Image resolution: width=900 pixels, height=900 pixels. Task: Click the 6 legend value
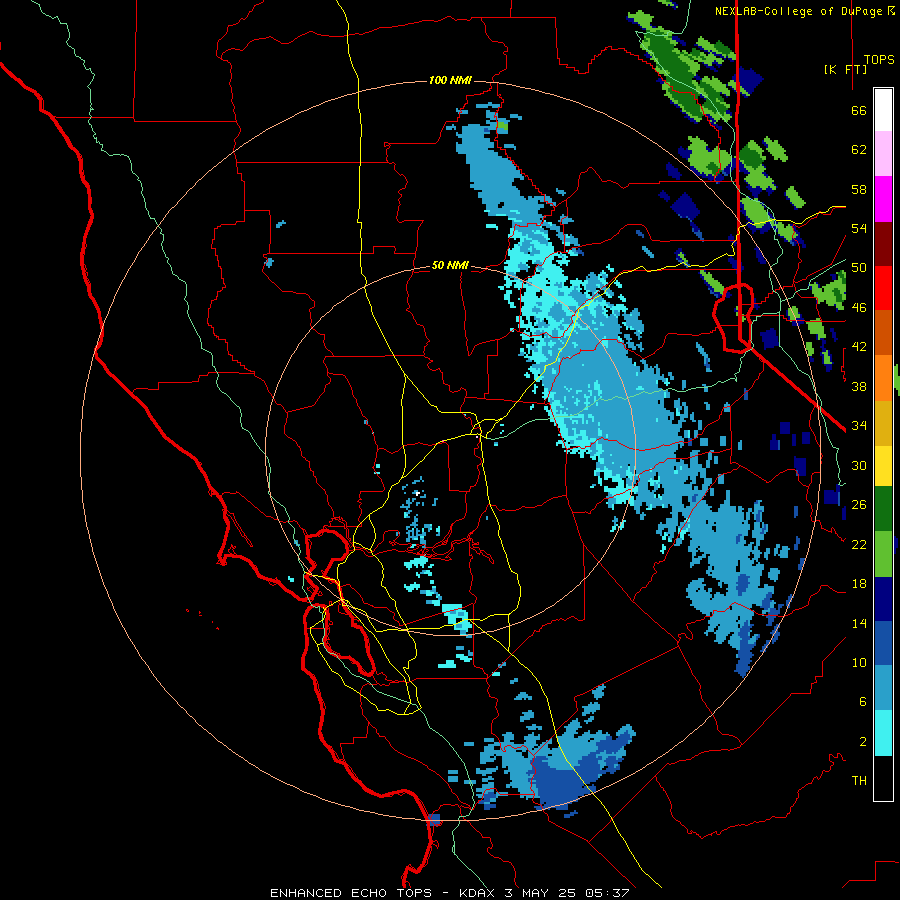click(x=863, y=702)
